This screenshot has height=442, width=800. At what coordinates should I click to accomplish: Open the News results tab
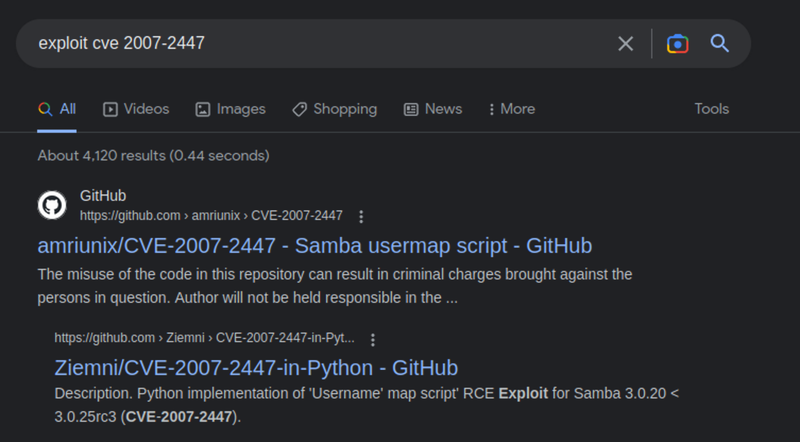coord(432,109)
